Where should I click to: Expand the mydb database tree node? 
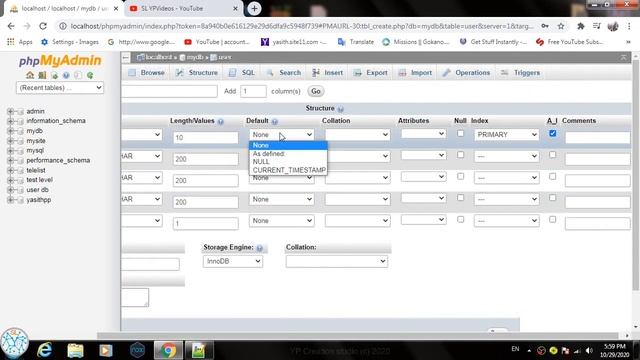coord(10,131)
